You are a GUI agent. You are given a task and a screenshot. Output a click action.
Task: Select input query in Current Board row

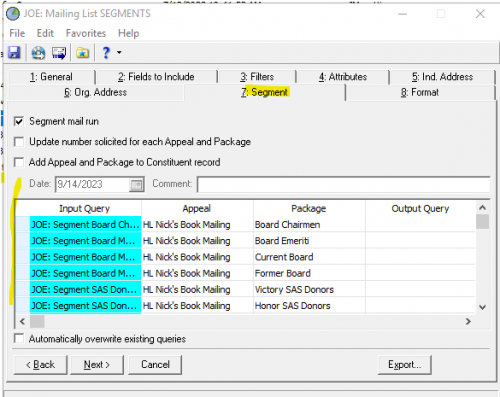85,257
